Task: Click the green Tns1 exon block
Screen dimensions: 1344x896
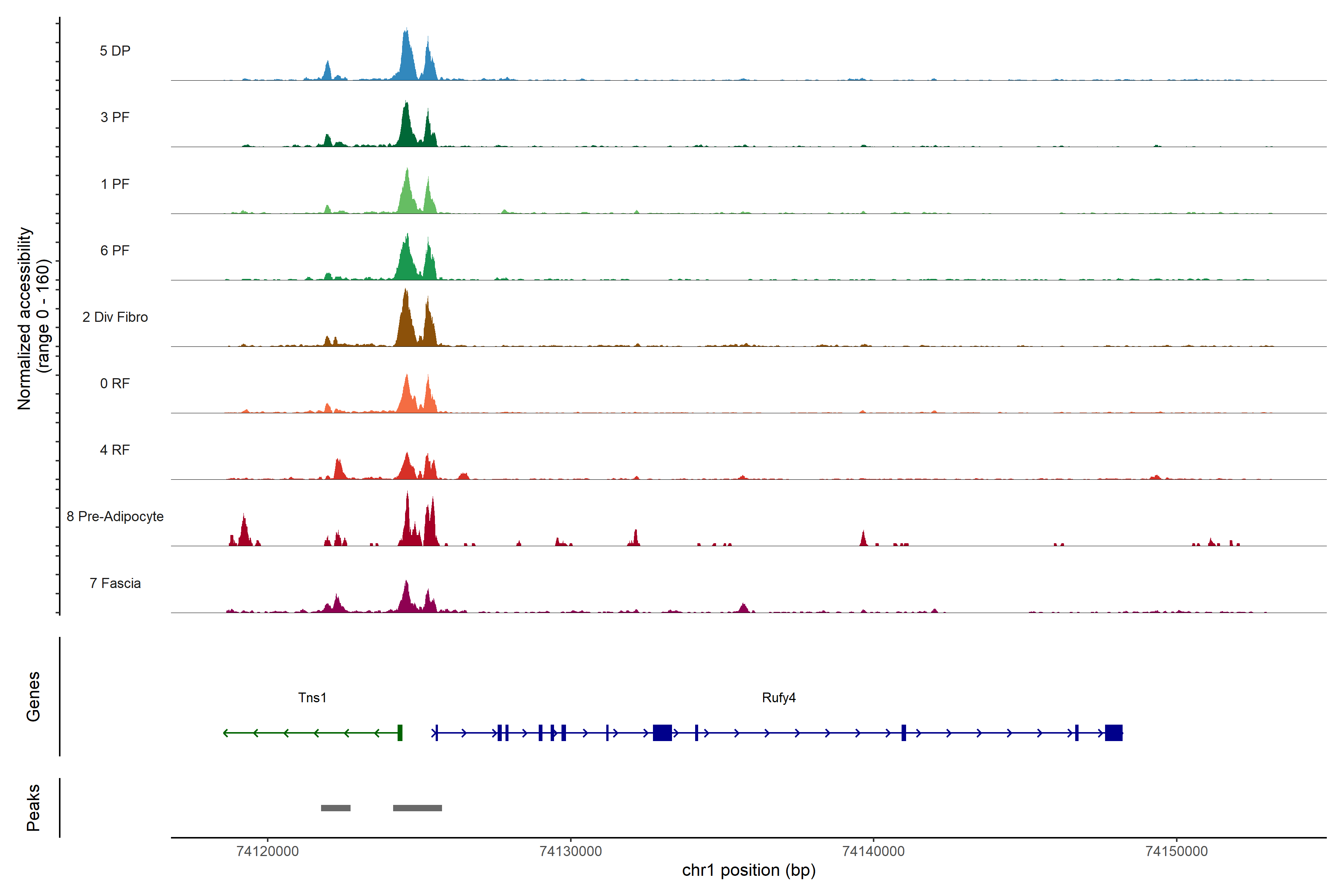Action: click(x=400, y=732)
